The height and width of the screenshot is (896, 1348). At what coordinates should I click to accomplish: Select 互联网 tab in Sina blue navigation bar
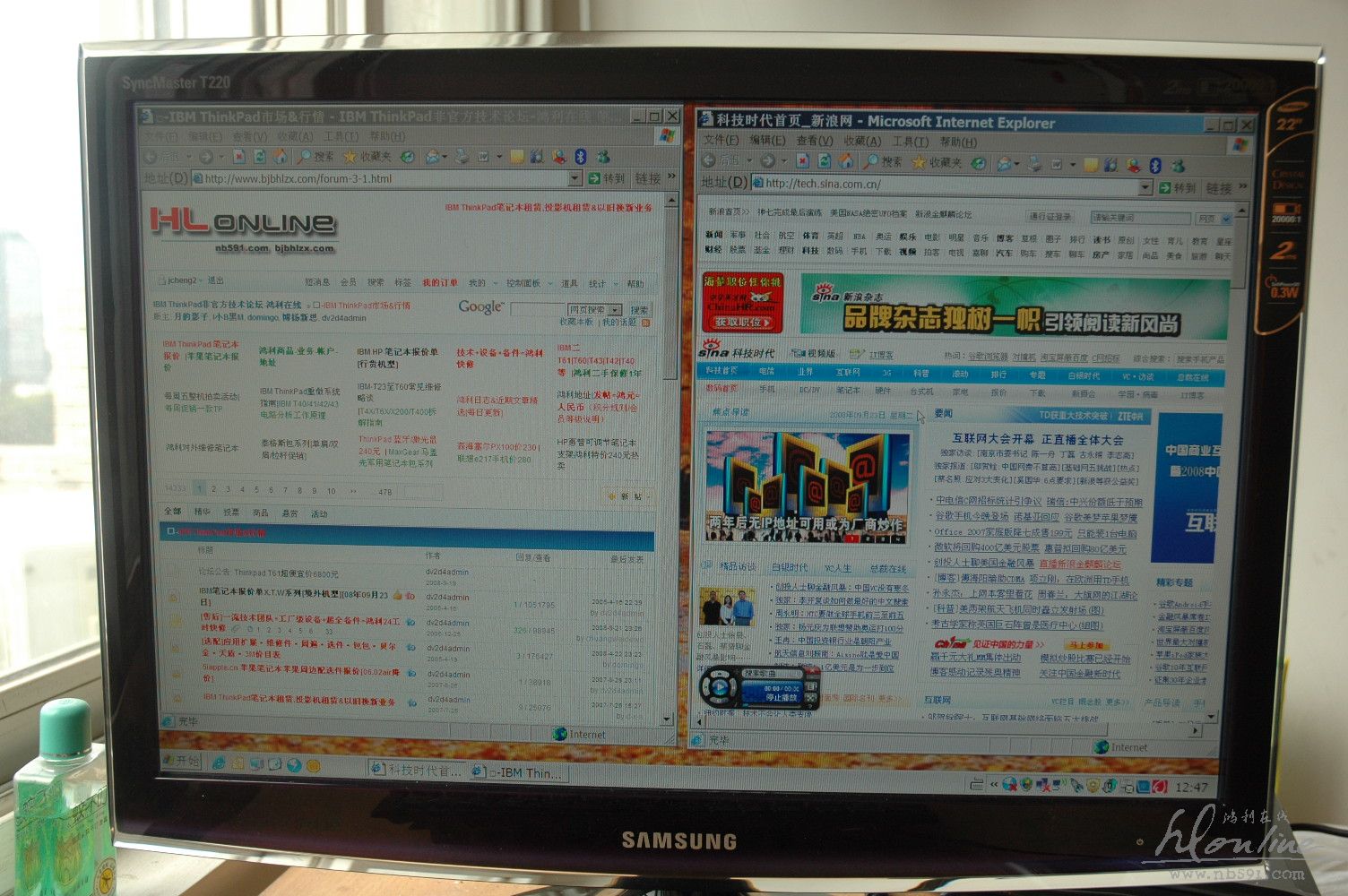[x=848, y=373]
